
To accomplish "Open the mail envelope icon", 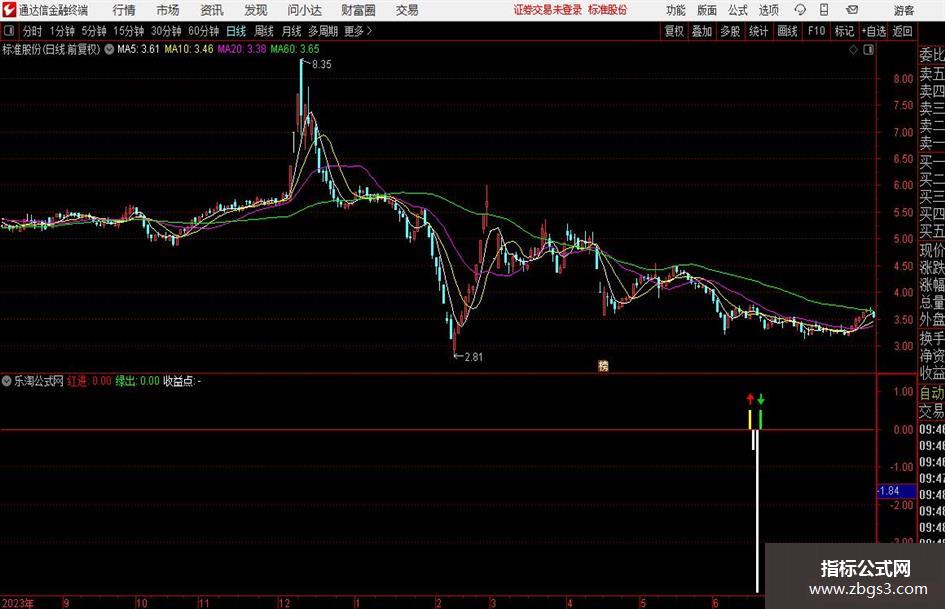I will 852,10.
